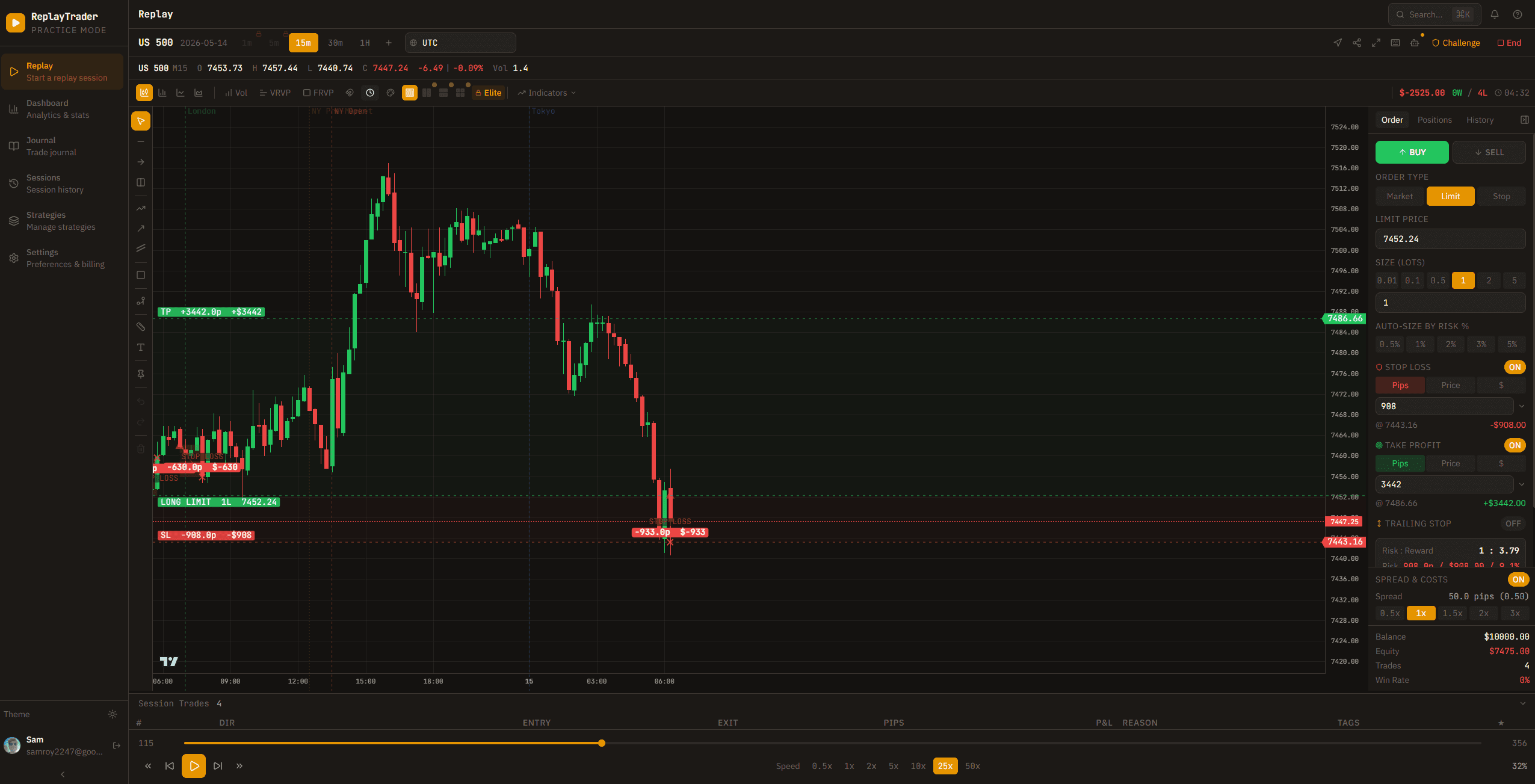Select the trend line zigzag tool

click(x=141, y=208)
